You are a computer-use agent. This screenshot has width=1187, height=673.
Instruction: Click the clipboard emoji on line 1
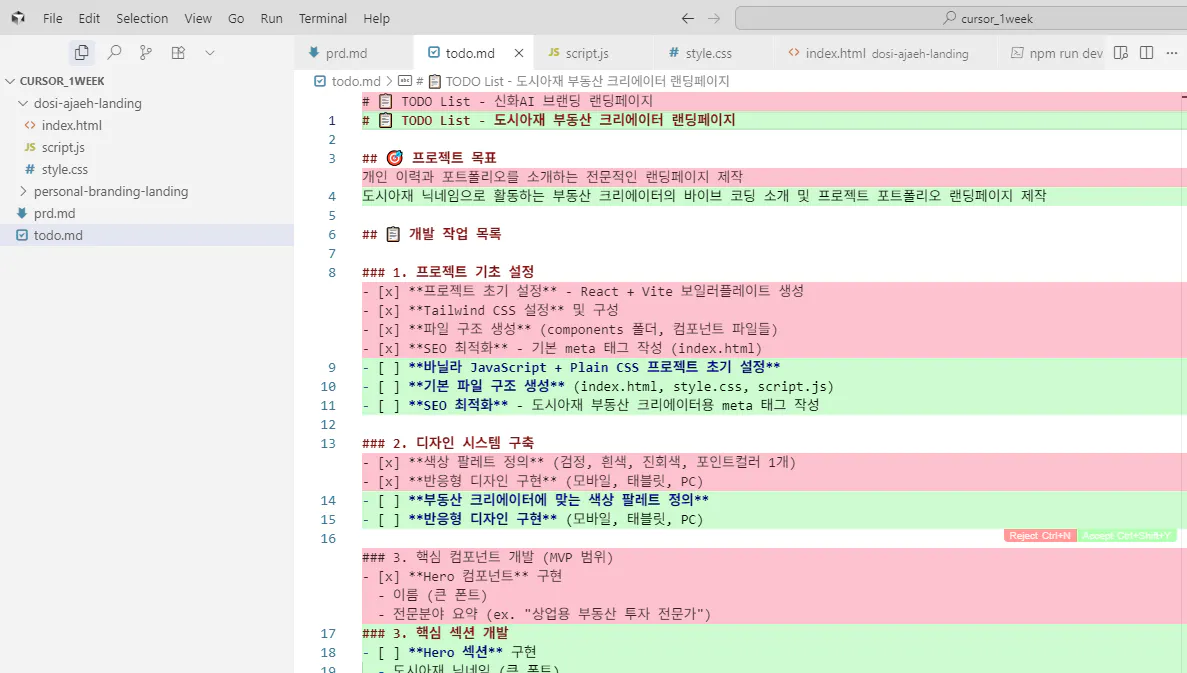[385, 120]
